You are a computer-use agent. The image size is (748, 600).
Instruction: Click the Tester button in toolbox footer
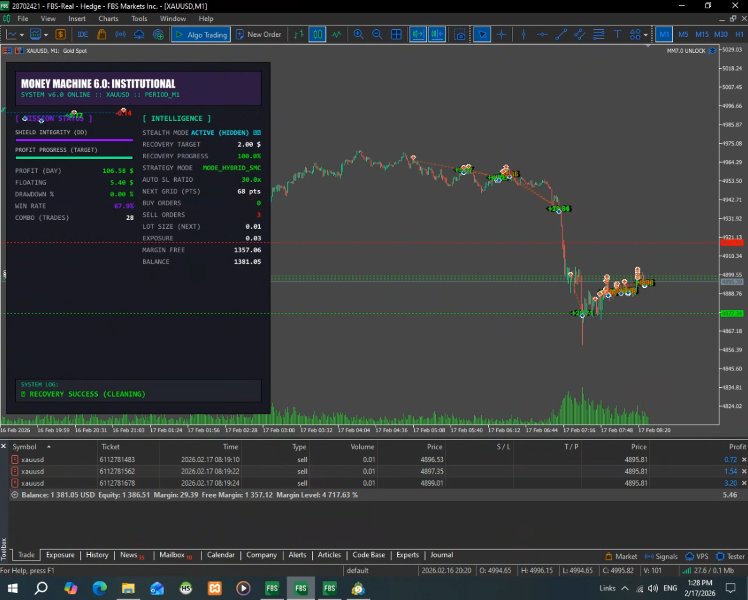730,556
